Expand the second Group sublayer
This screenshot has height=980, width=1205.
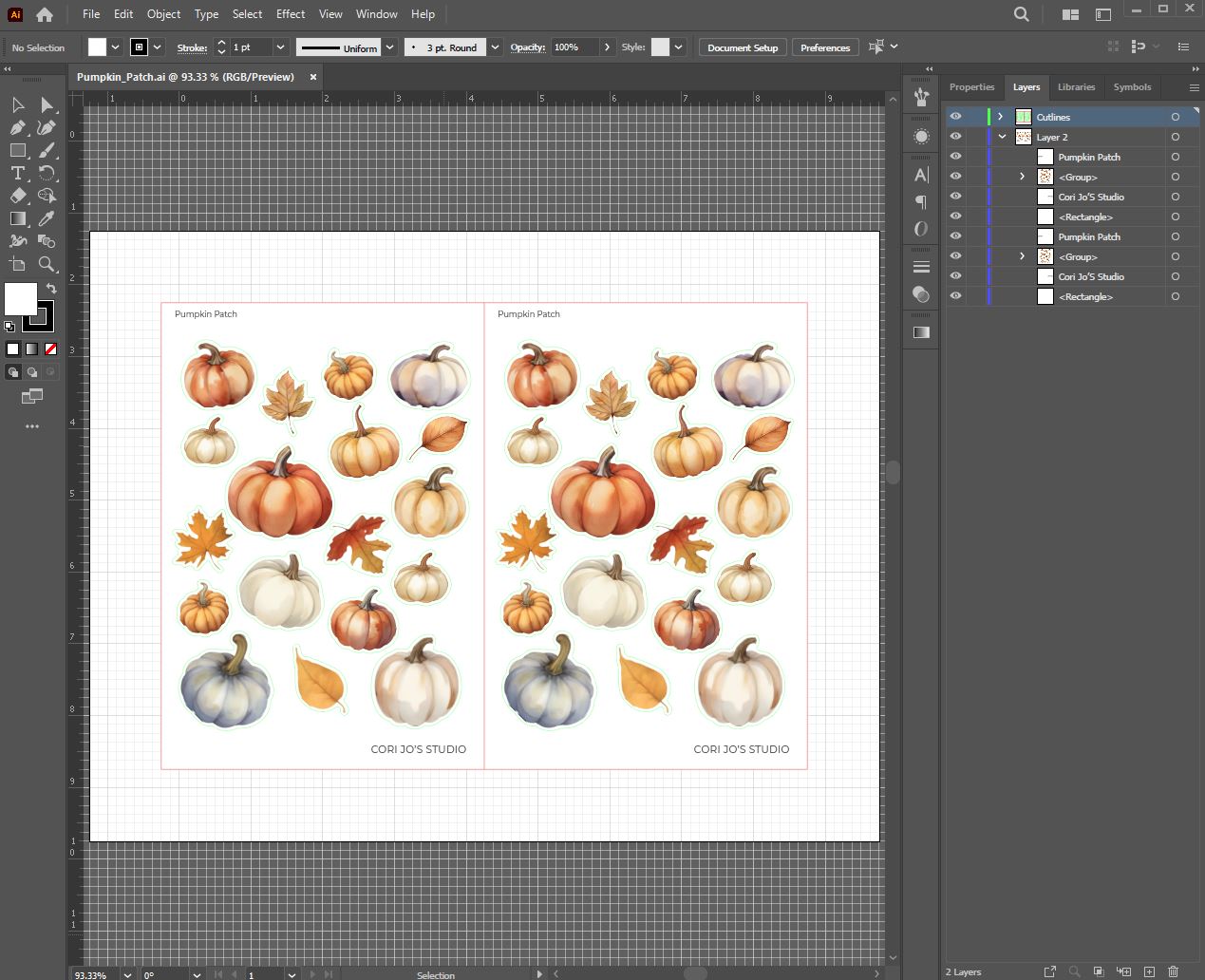[x=1023, y=256]
